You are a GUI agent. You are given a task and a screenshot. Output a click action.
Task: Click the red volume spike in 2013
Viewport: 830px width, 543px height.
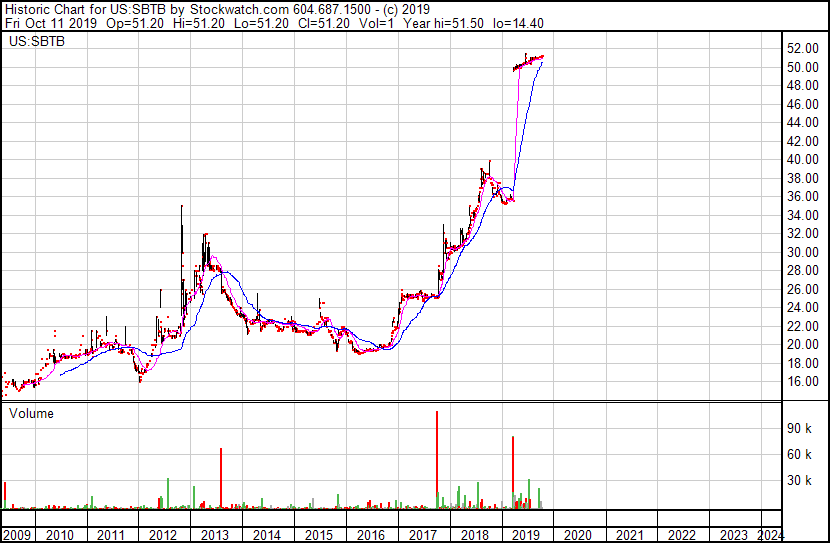(221, 478)
